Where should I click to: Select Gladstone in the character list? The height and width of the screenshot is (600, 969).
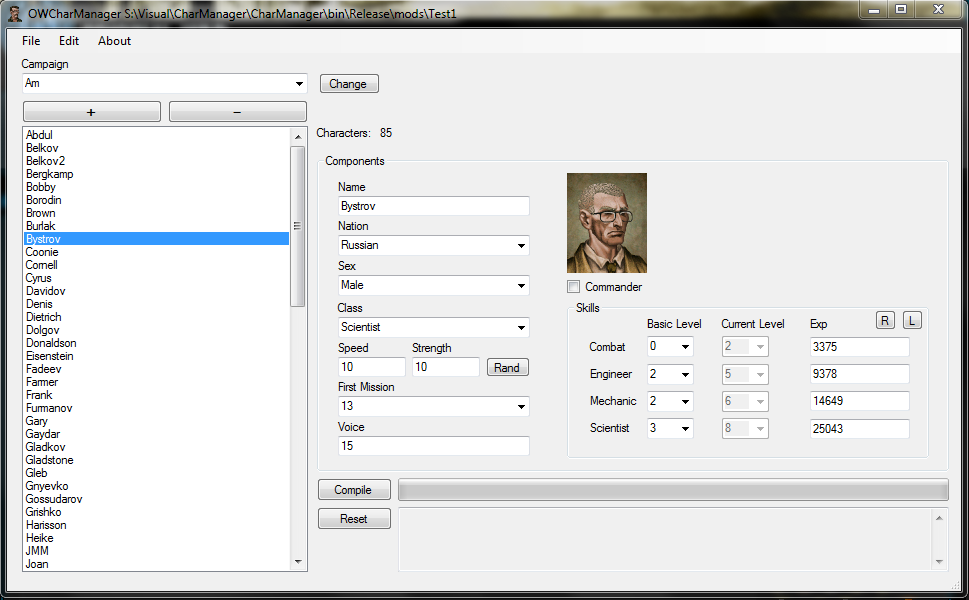49,460
